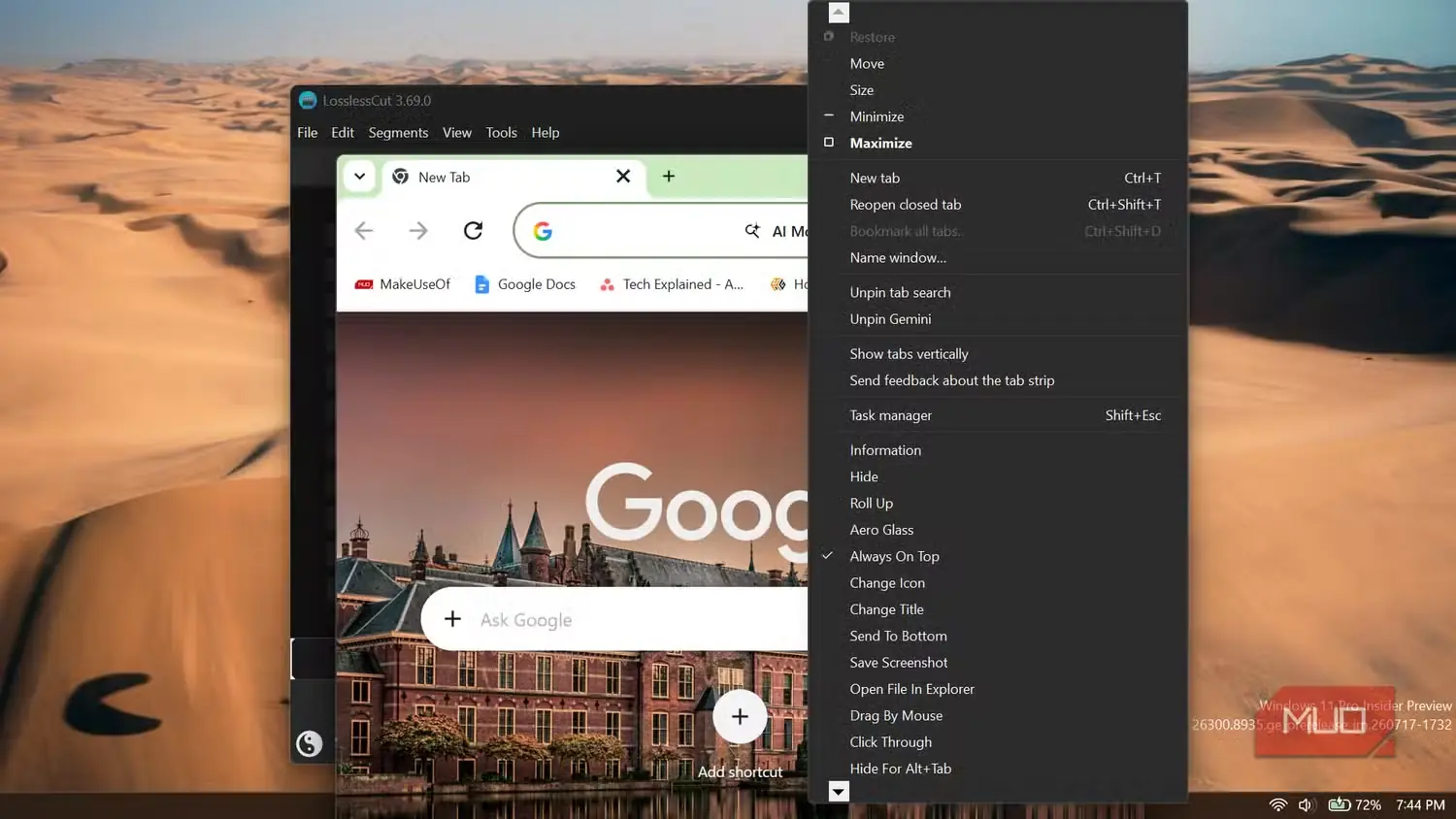
Task: Select Reopen closed tab in the menu
Action: [x=998, y=205]
